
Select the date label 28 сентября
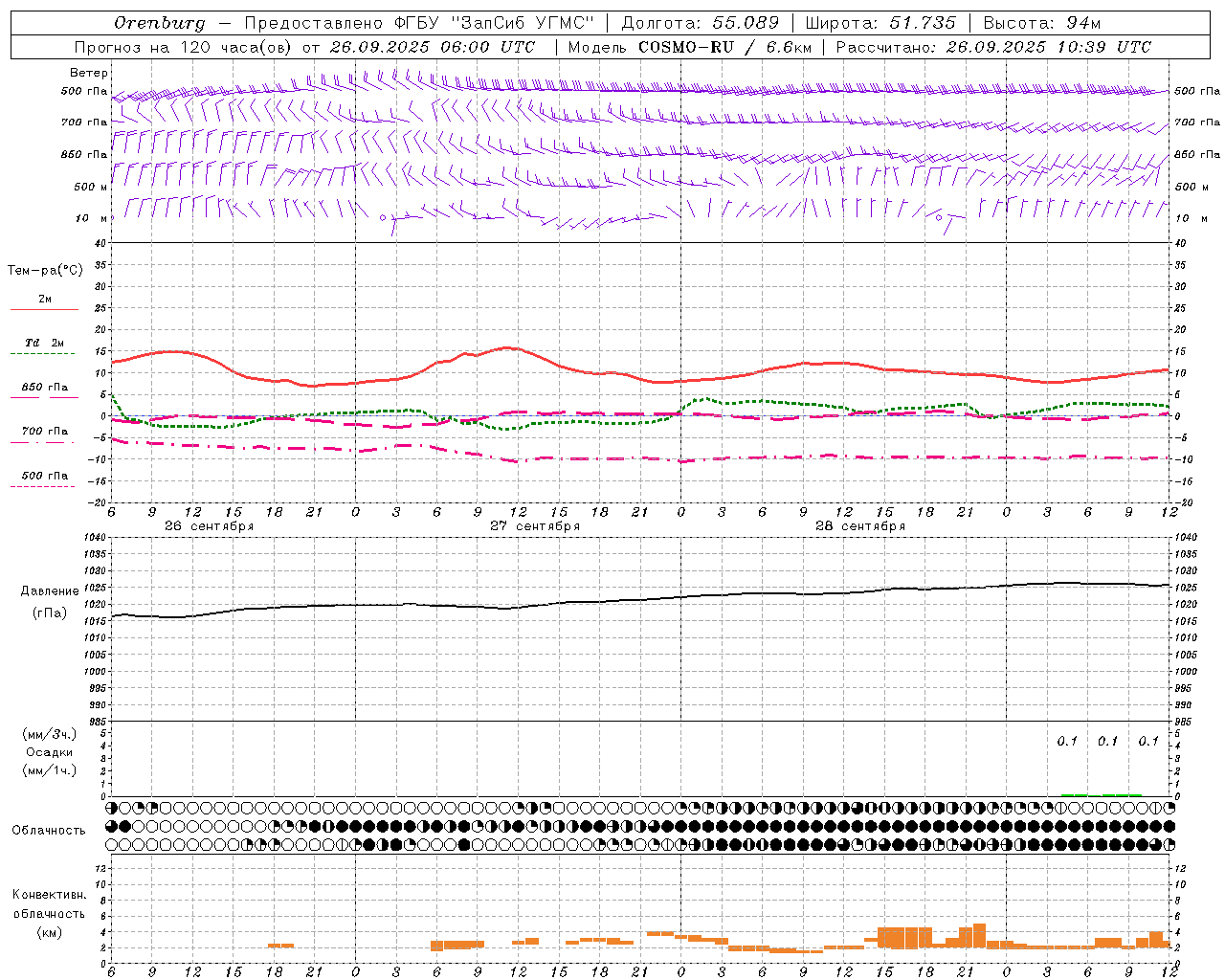click(x=860, y=526)
